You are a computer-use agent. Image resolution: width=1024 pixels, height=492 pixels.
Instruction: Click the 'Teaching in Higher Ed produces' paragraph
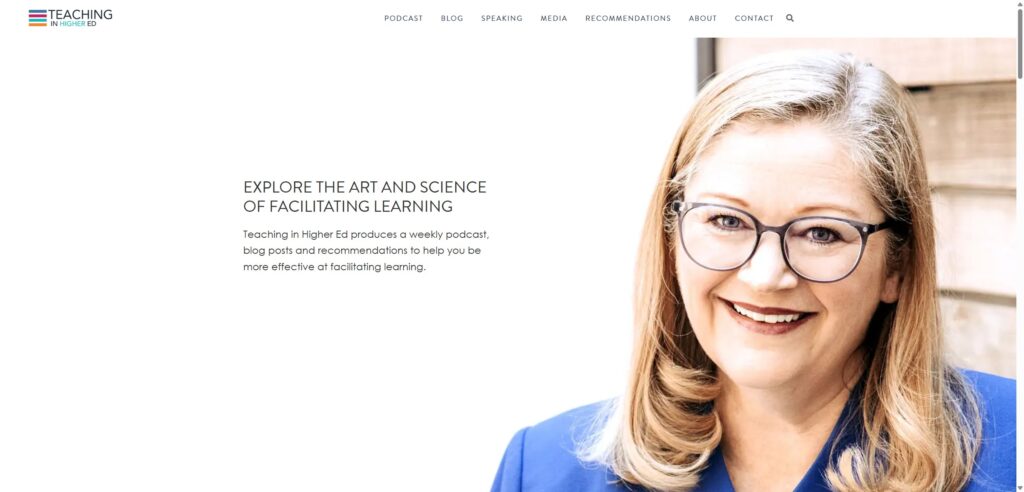[x=366, y=250]
